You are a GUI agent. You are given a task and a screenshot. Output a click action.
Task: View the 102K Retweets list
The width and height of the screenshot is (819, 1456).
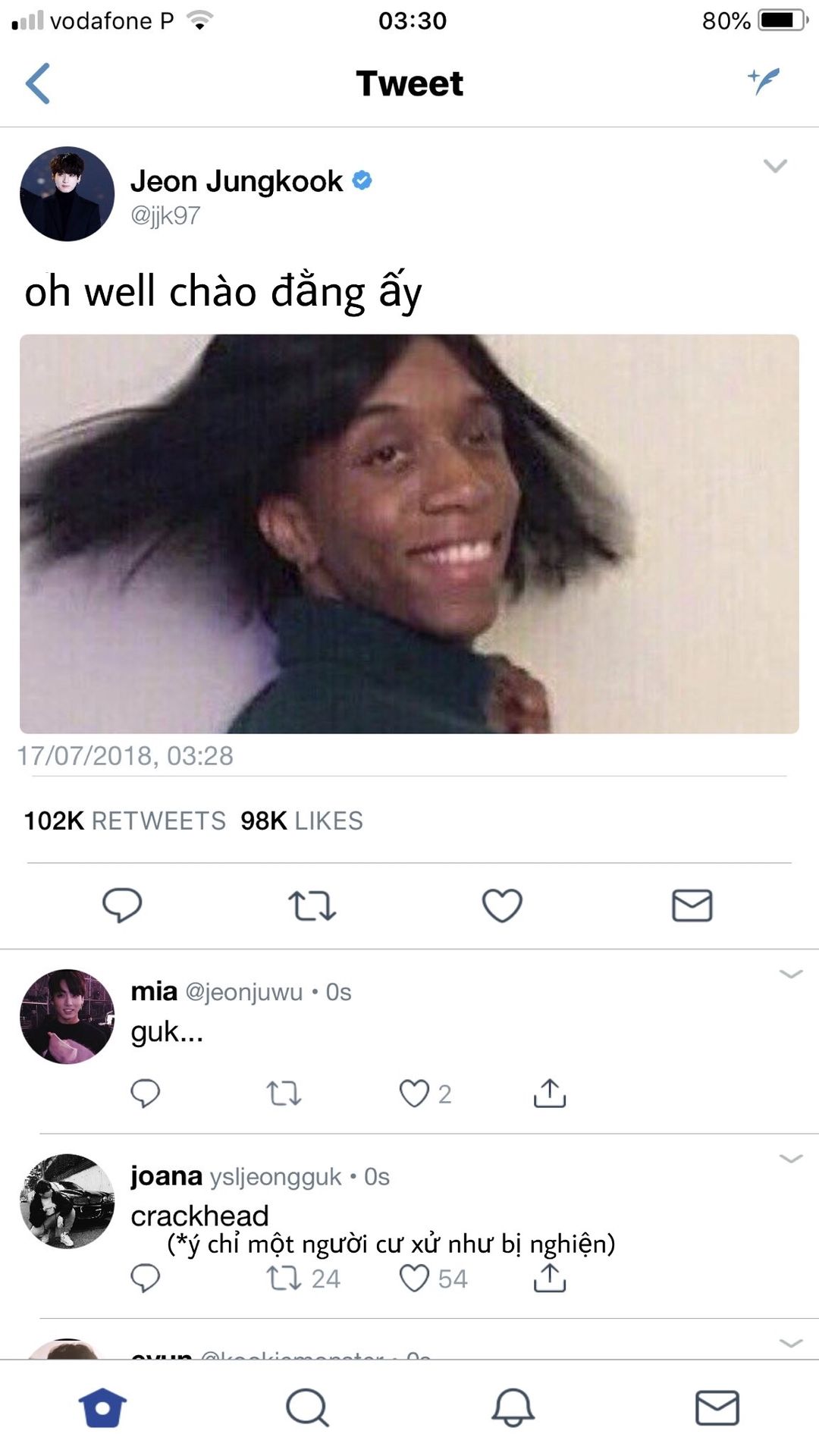(124, 821)
